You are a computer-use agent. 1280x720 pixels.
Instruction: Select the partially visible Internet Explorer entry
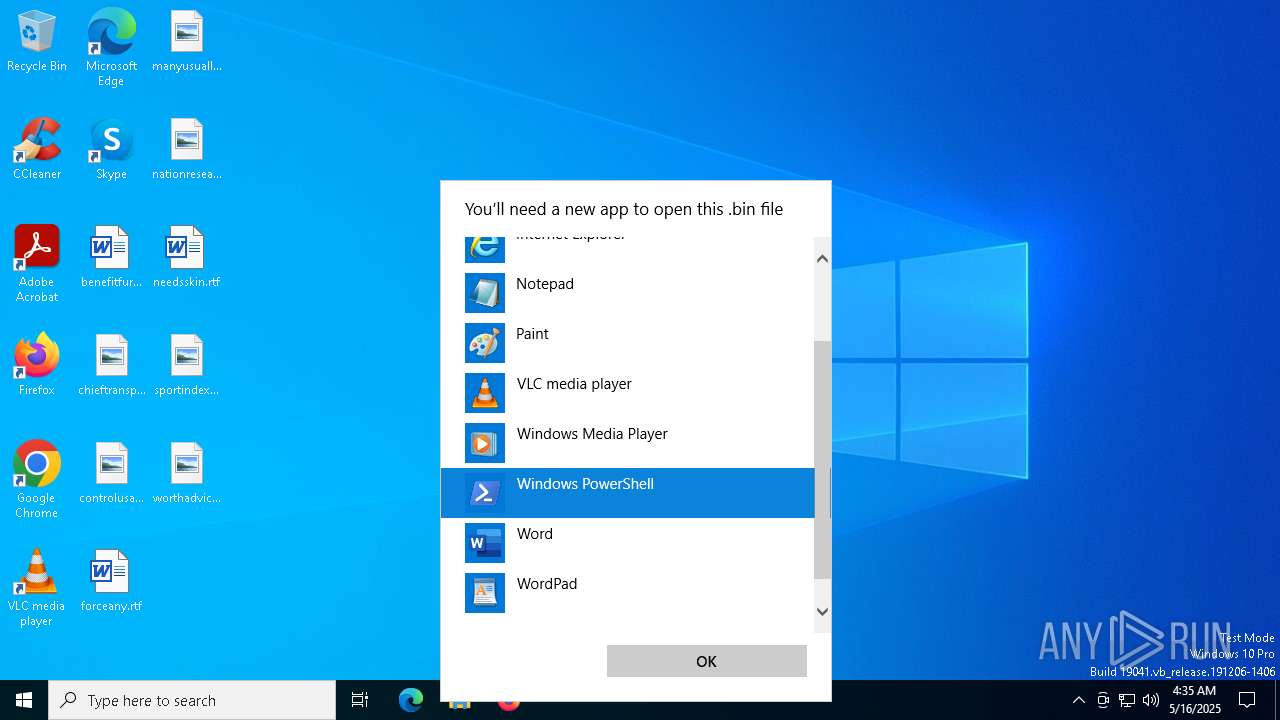[628, 250]
